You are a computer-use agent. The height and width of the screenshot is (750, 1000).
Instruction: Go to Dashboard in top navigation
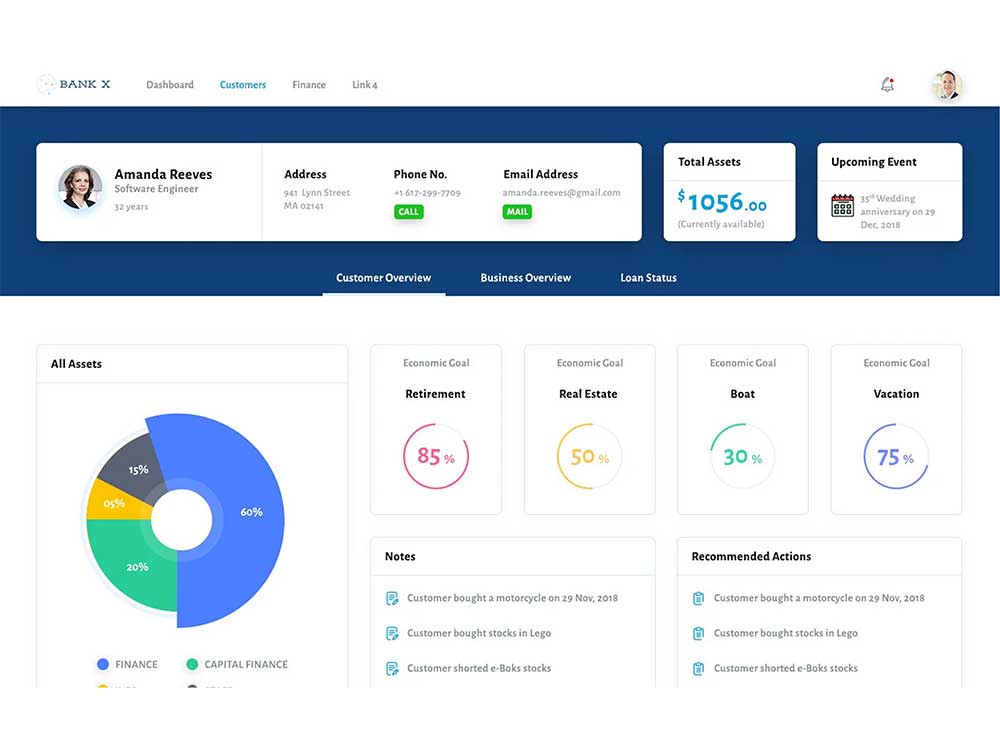[x=170, y=85]
